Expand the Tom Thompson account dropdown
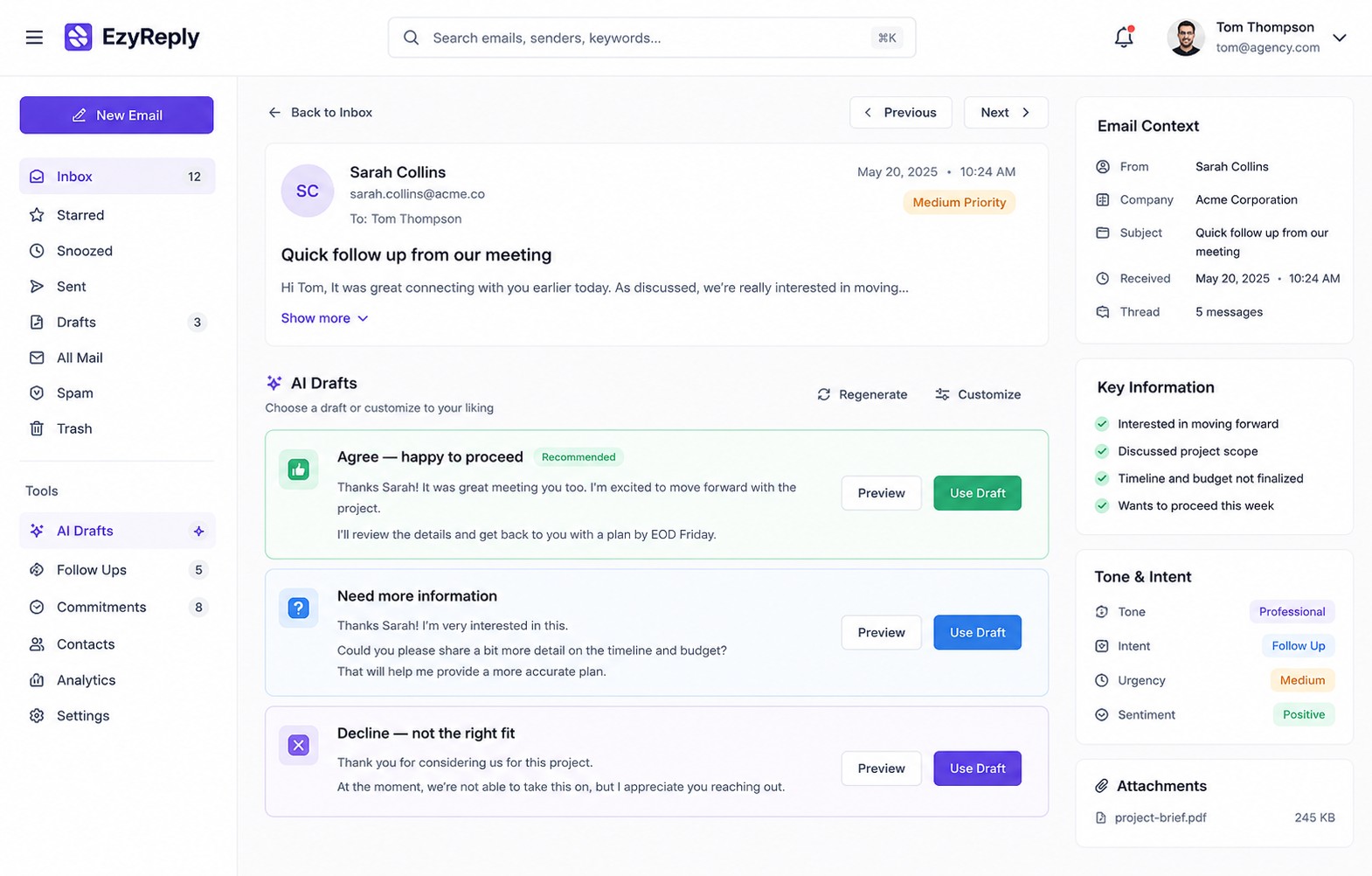1372x876 pixels. tap(1340, 38)
